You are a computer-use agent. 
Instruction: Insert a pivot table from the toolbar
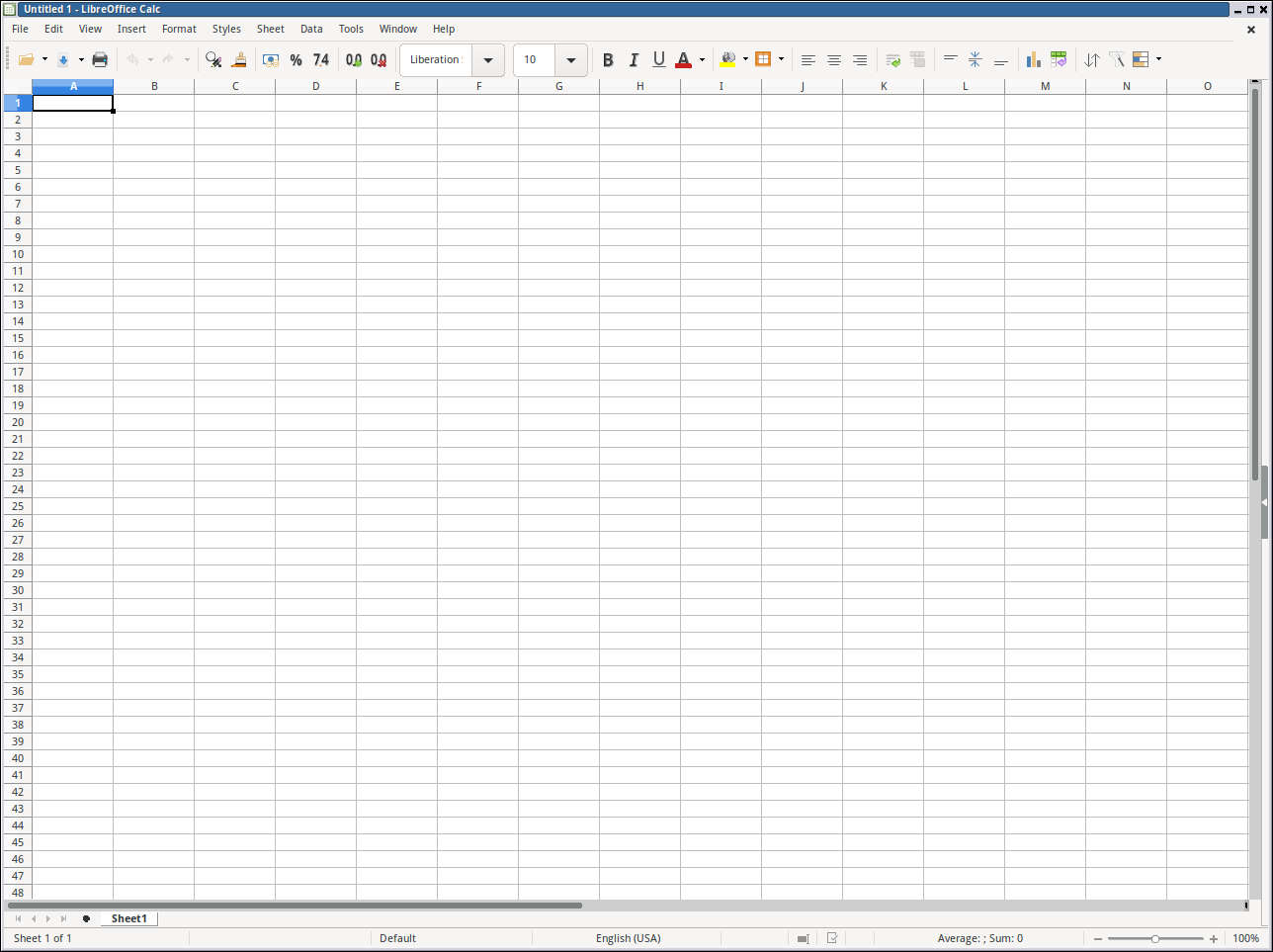1059,59
